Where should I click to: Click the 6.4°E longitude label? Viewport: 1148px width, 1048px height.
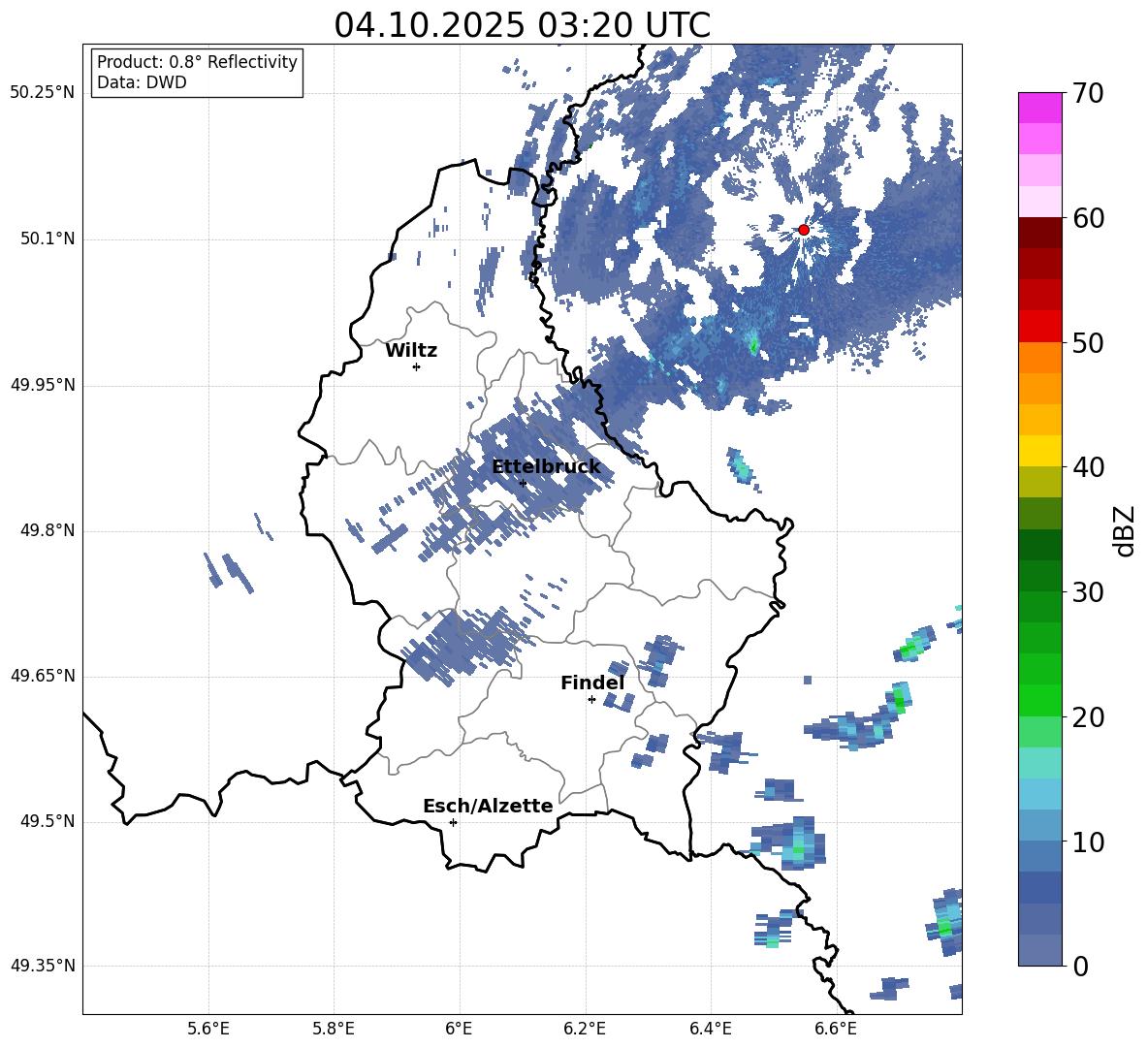click(710, 1029)
